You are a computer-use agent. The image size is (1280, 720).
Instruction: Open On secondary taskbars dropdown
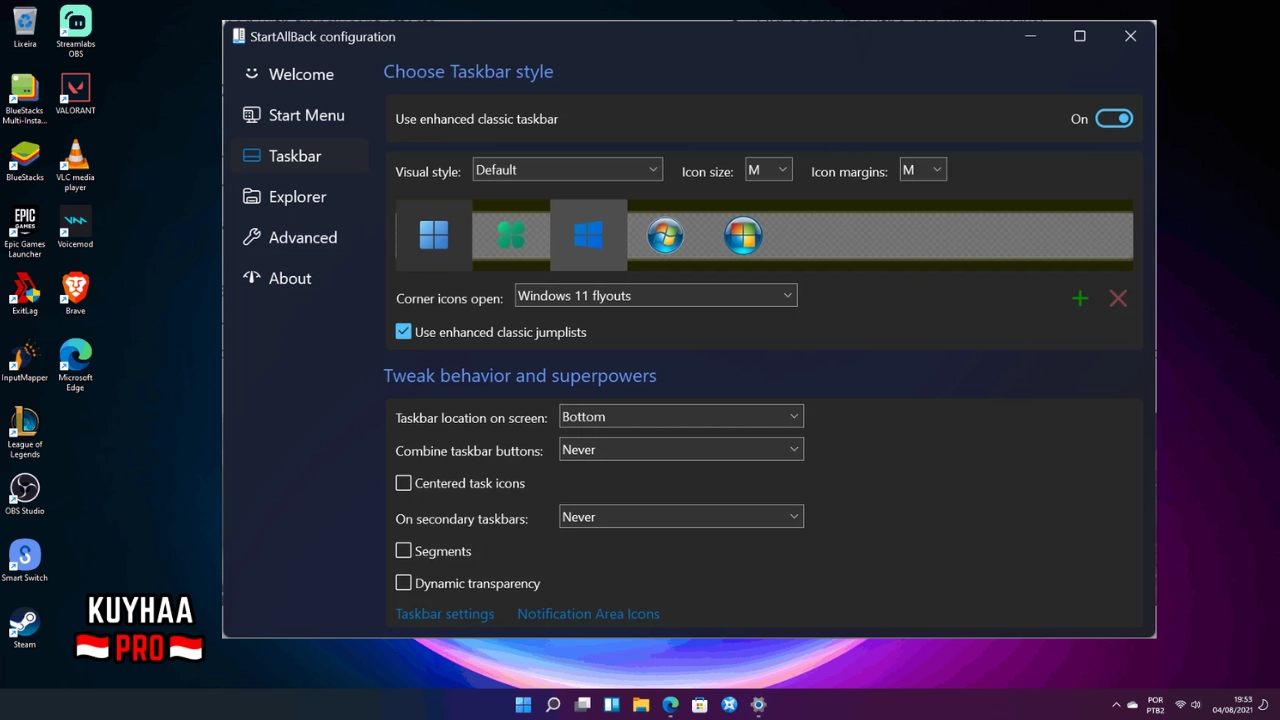[x=681, y=517]
